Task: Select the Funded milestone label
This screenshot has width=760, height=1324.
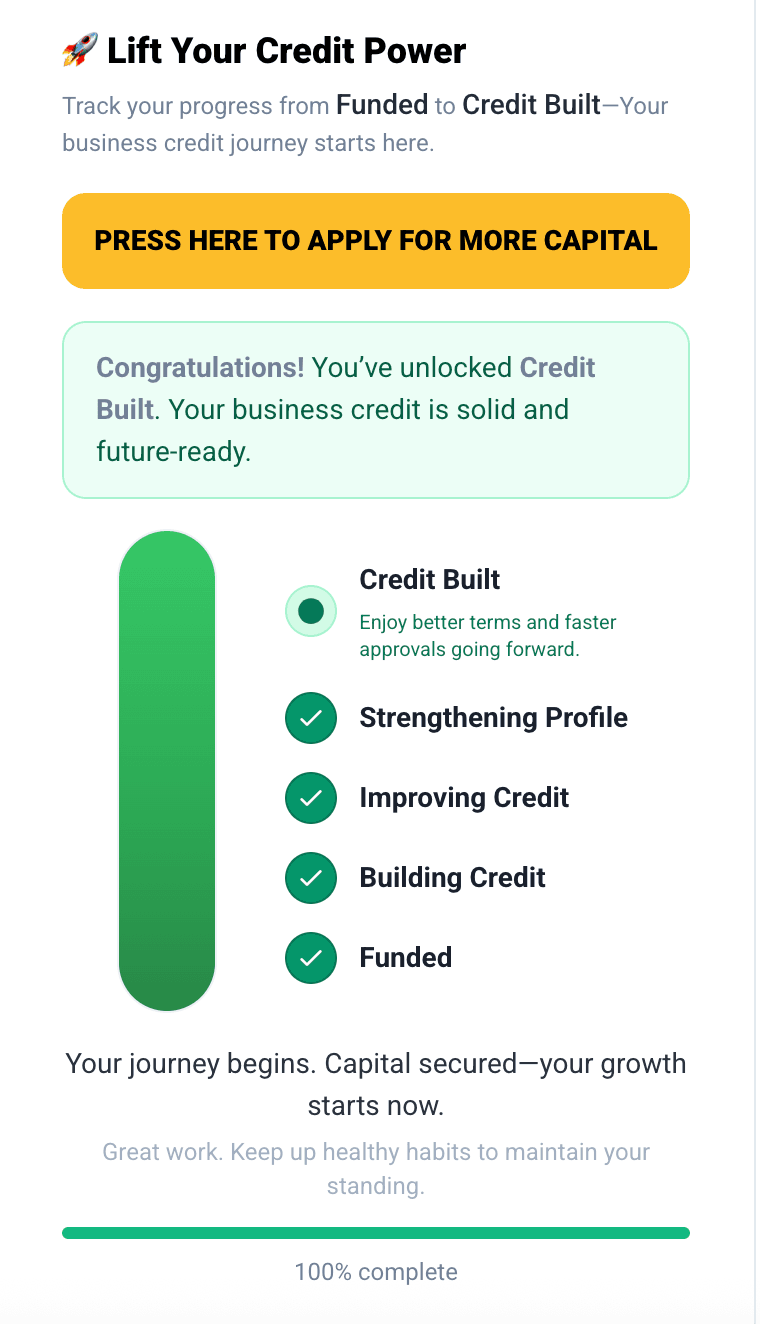Action: coord(405,957)
